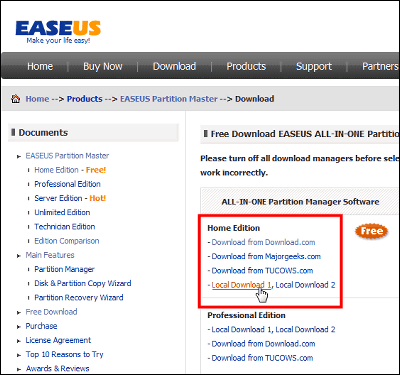Image resolution: width=400 pixels, height=375 pixels.
Task: Open Edition Comparison sidebar link
Action: (x=67, y=241)
